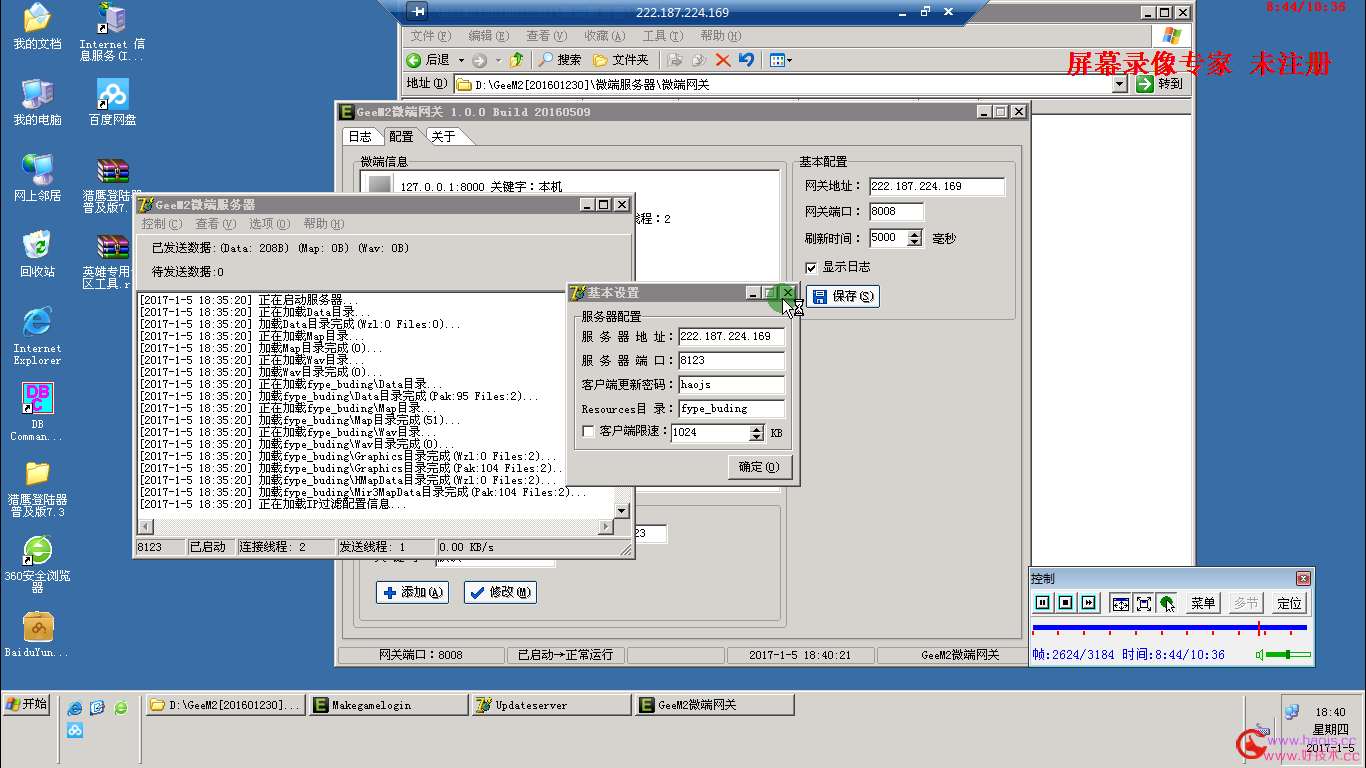Open 菜单 button in 控制 panel
Viewport: 1366px width, 768px height.
[1203, 603]
